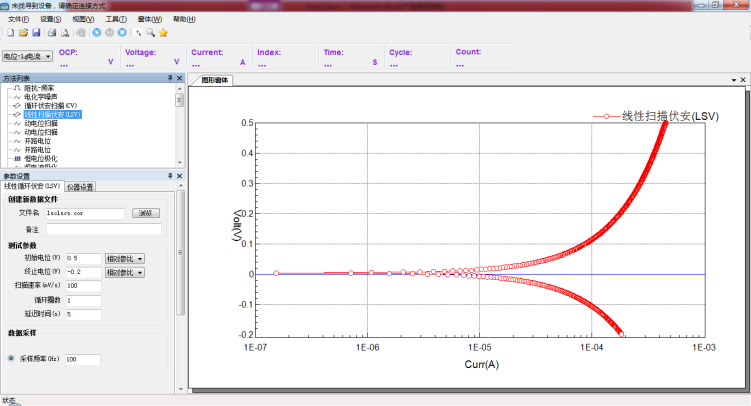
Task: Select the 图形窗体 tab
Action: (x=215, y=80)
